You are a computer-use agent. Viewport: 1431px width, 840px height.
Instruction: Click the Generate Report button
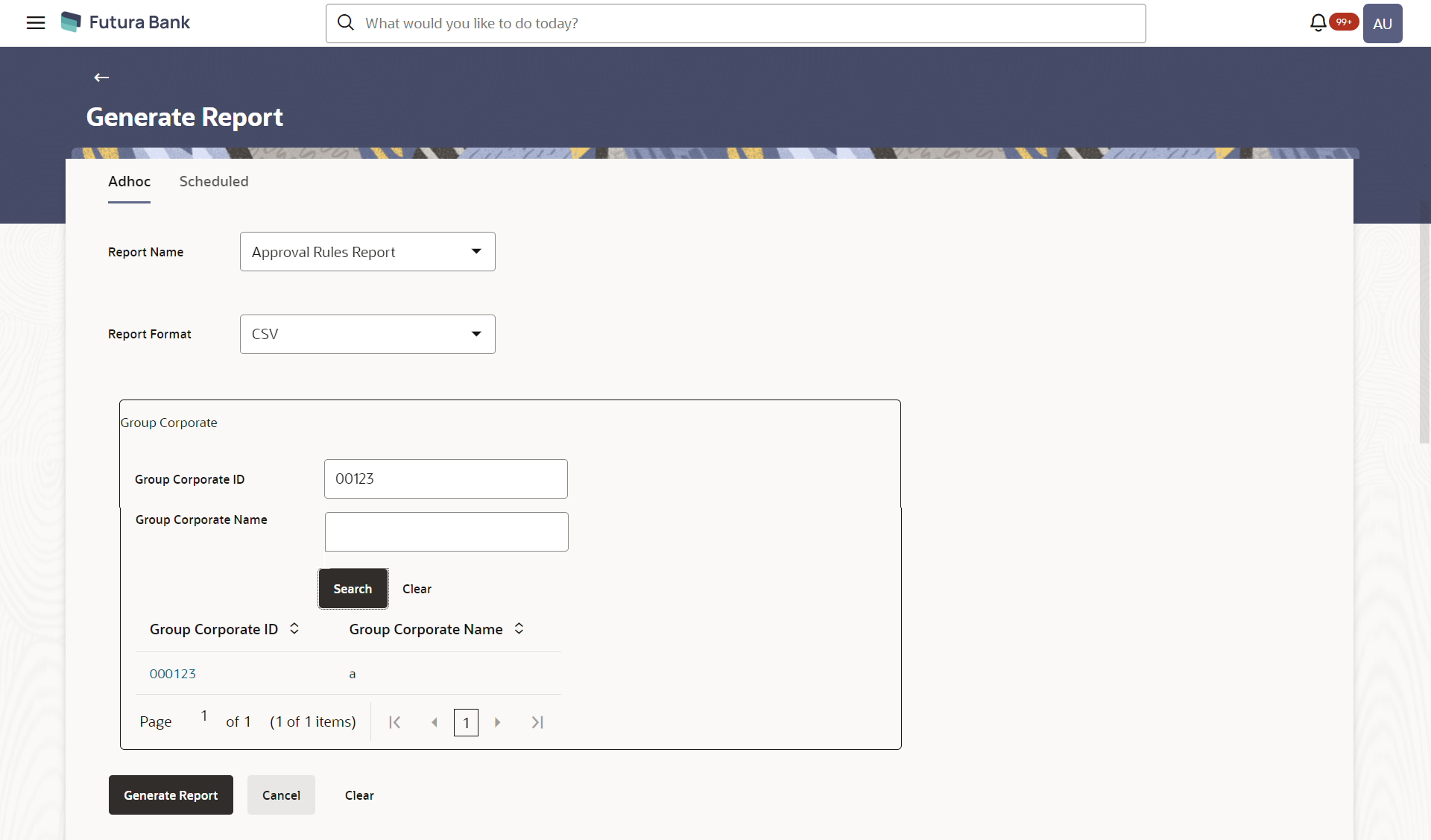pyautogui.click(x=171, y=795)
